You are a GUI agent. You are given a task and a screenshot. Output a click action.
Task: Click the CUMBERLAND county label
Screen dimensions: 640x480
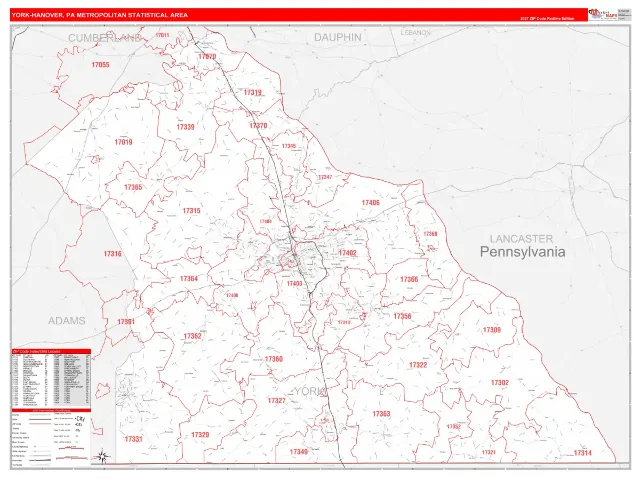(104, 38)
